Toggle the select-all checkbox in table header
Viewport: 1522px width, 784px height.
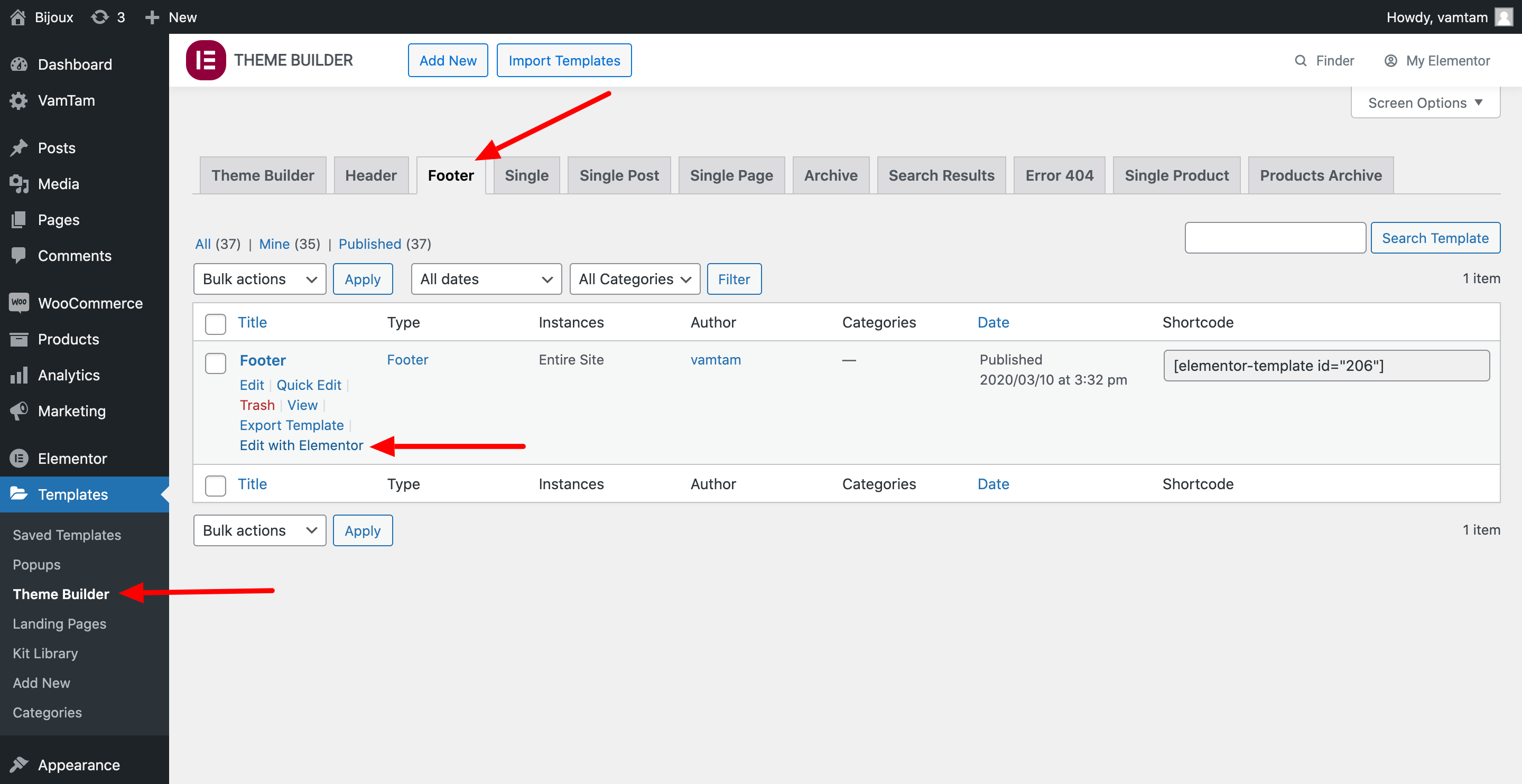click(215, 323)
